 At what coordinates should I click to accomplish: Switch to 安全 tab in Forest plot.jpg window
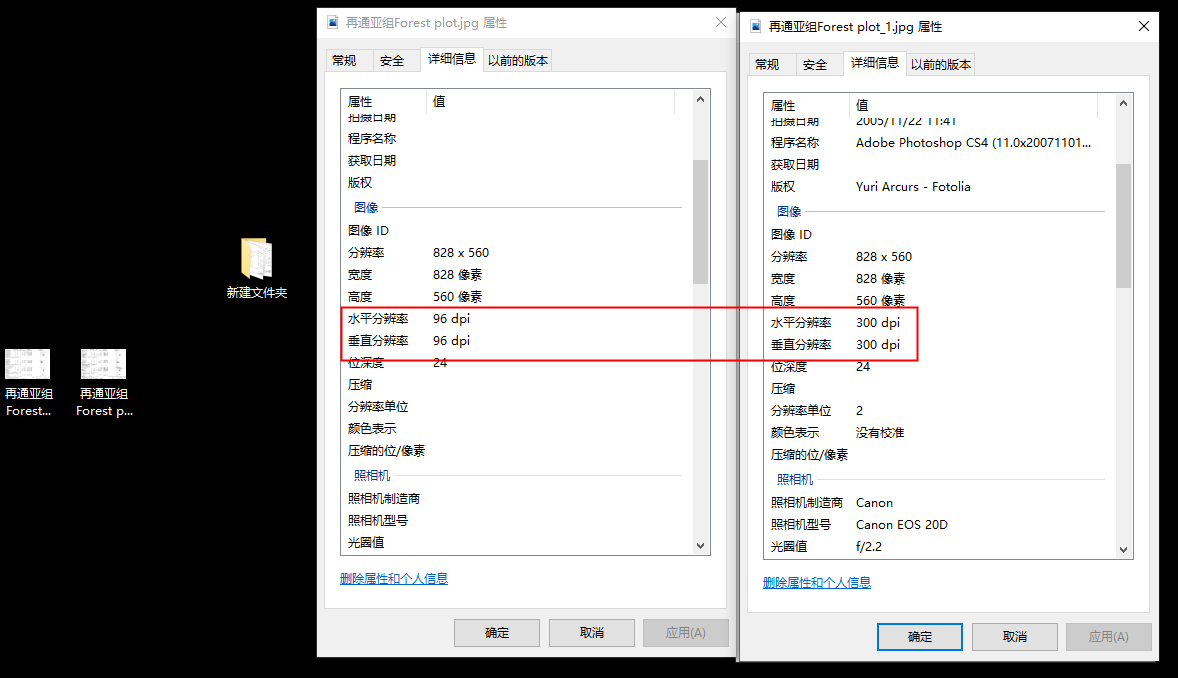(391, 61)
